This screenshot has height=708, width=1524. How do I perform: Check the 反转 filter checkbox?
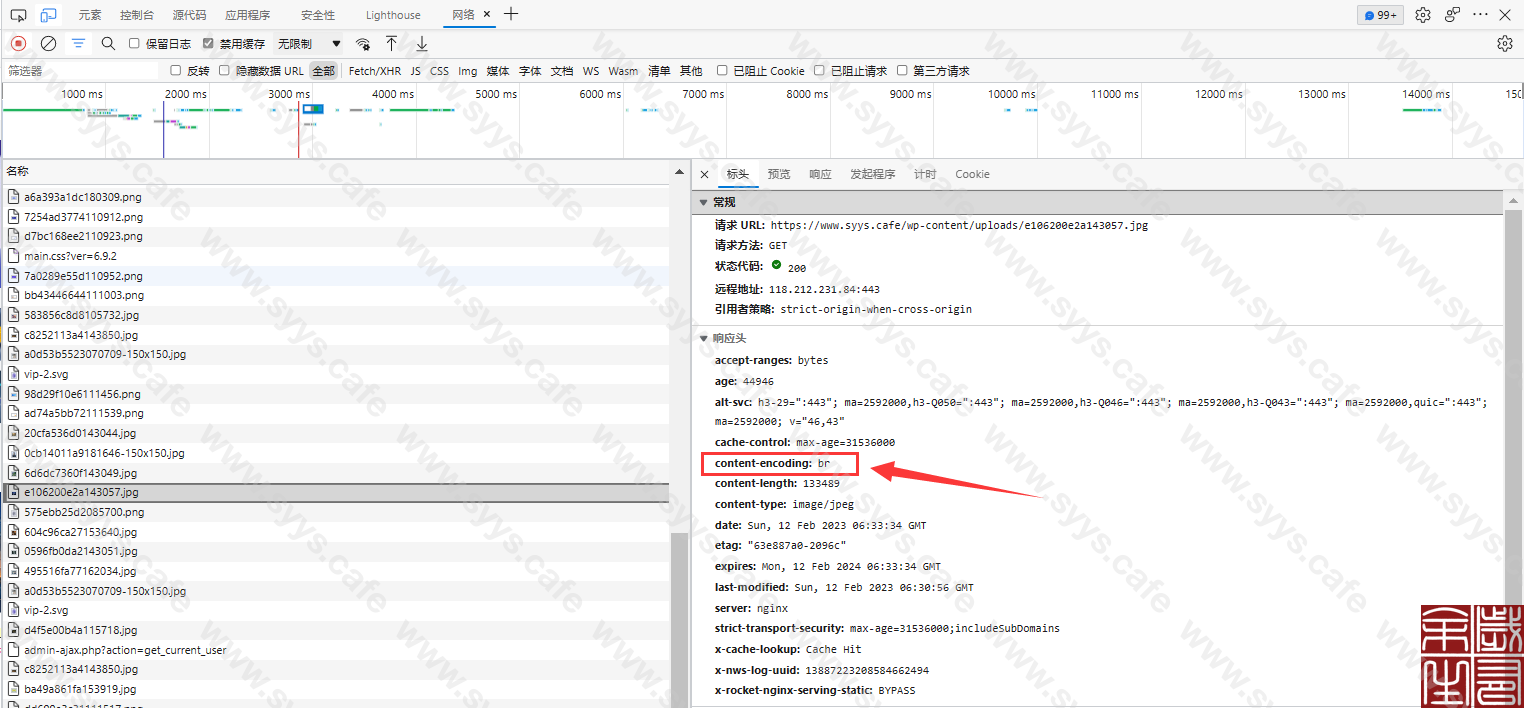pos(176,70)
